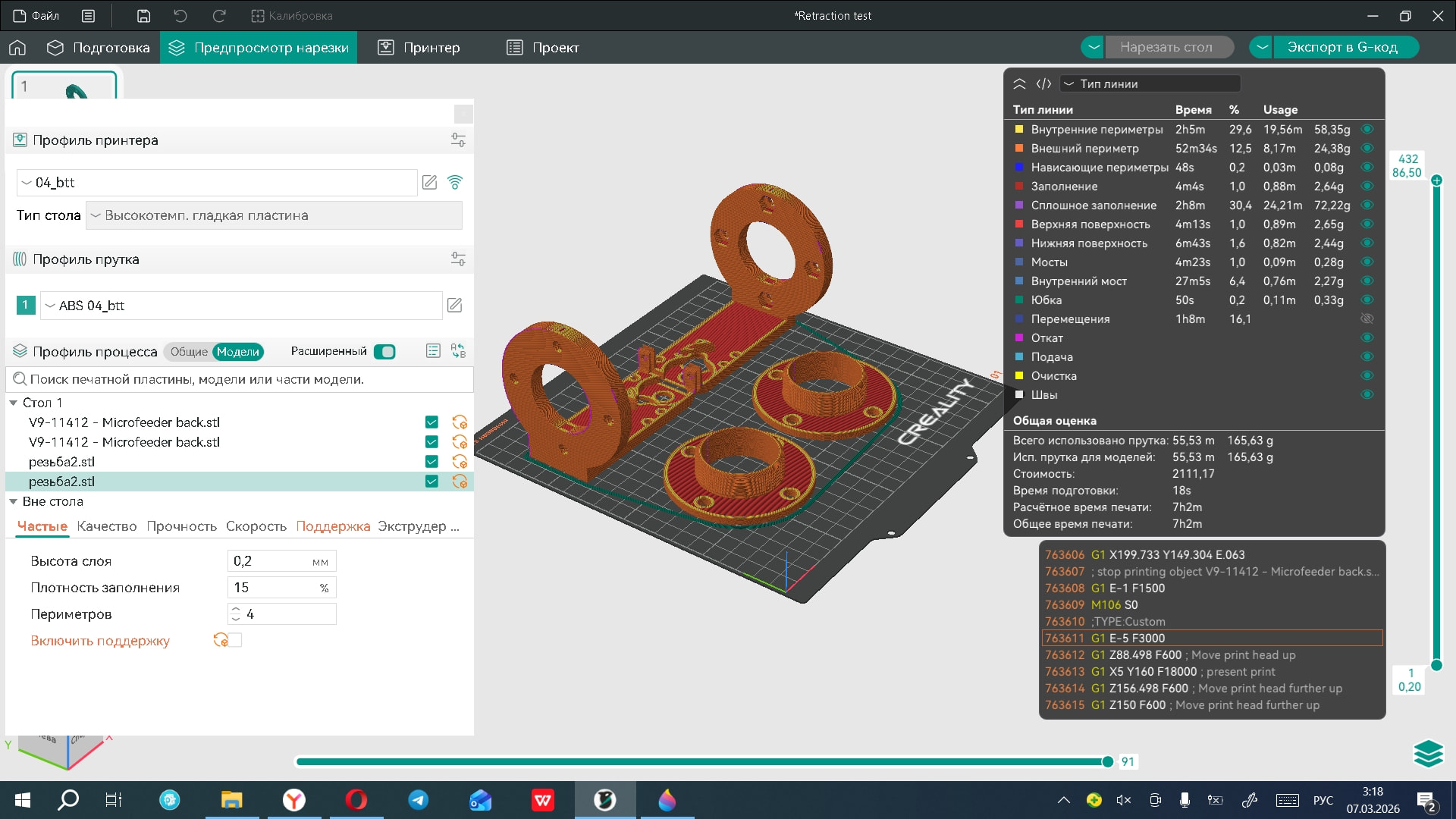Click the Экспорт в G-код button
This screenshot has width=1456, height=819.
coord(1341,47)
